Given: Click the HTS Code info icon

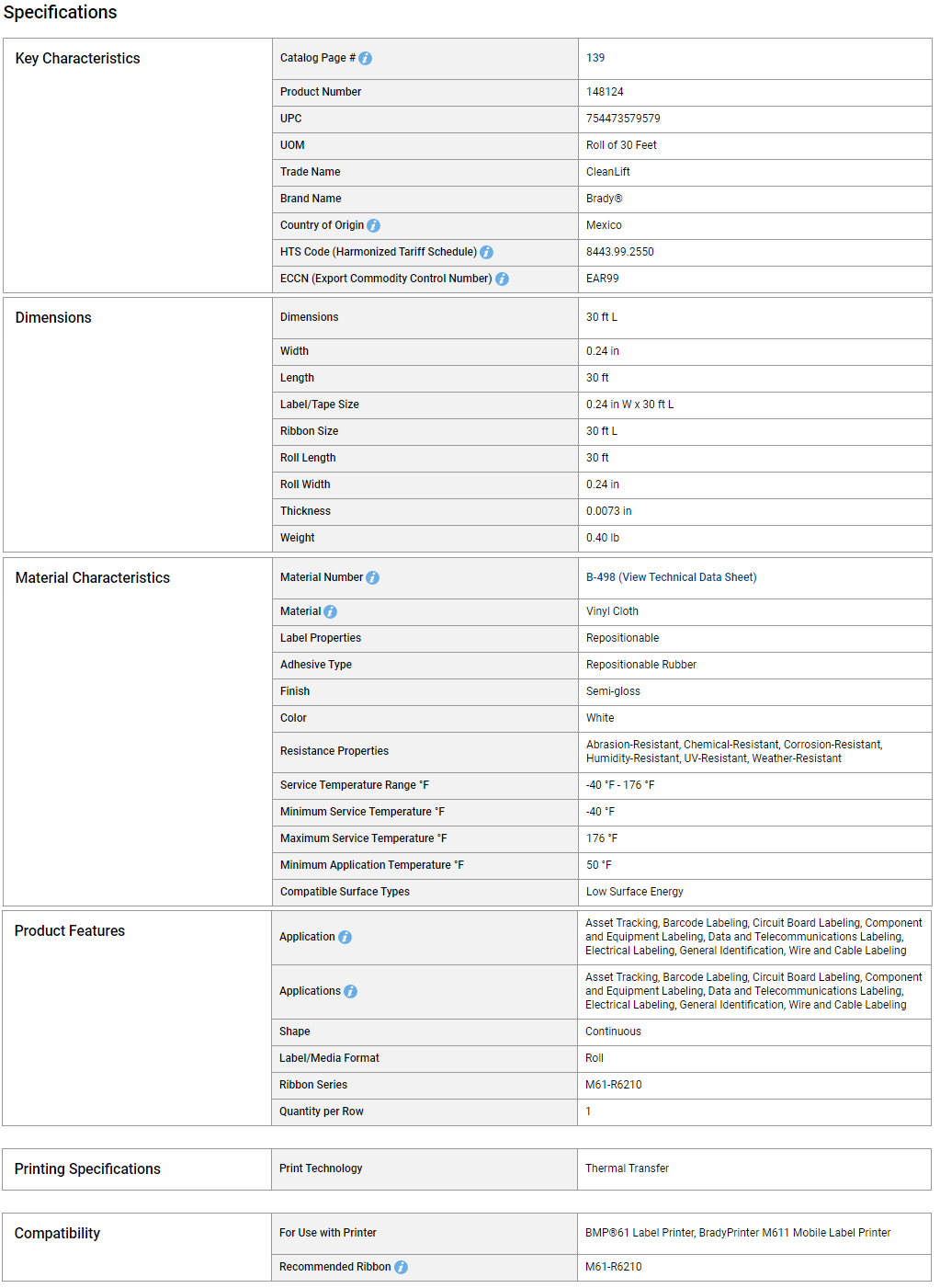Looking at the screenshot, I should point(486,253).
